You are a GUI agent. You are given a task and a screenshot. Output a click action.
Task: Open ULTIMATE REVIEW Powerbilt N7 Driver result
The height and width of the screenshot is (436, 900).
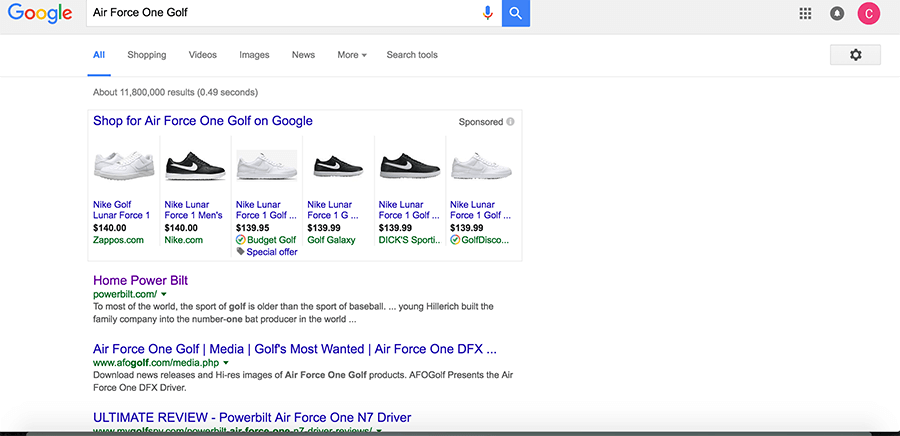tap(252, 417)
